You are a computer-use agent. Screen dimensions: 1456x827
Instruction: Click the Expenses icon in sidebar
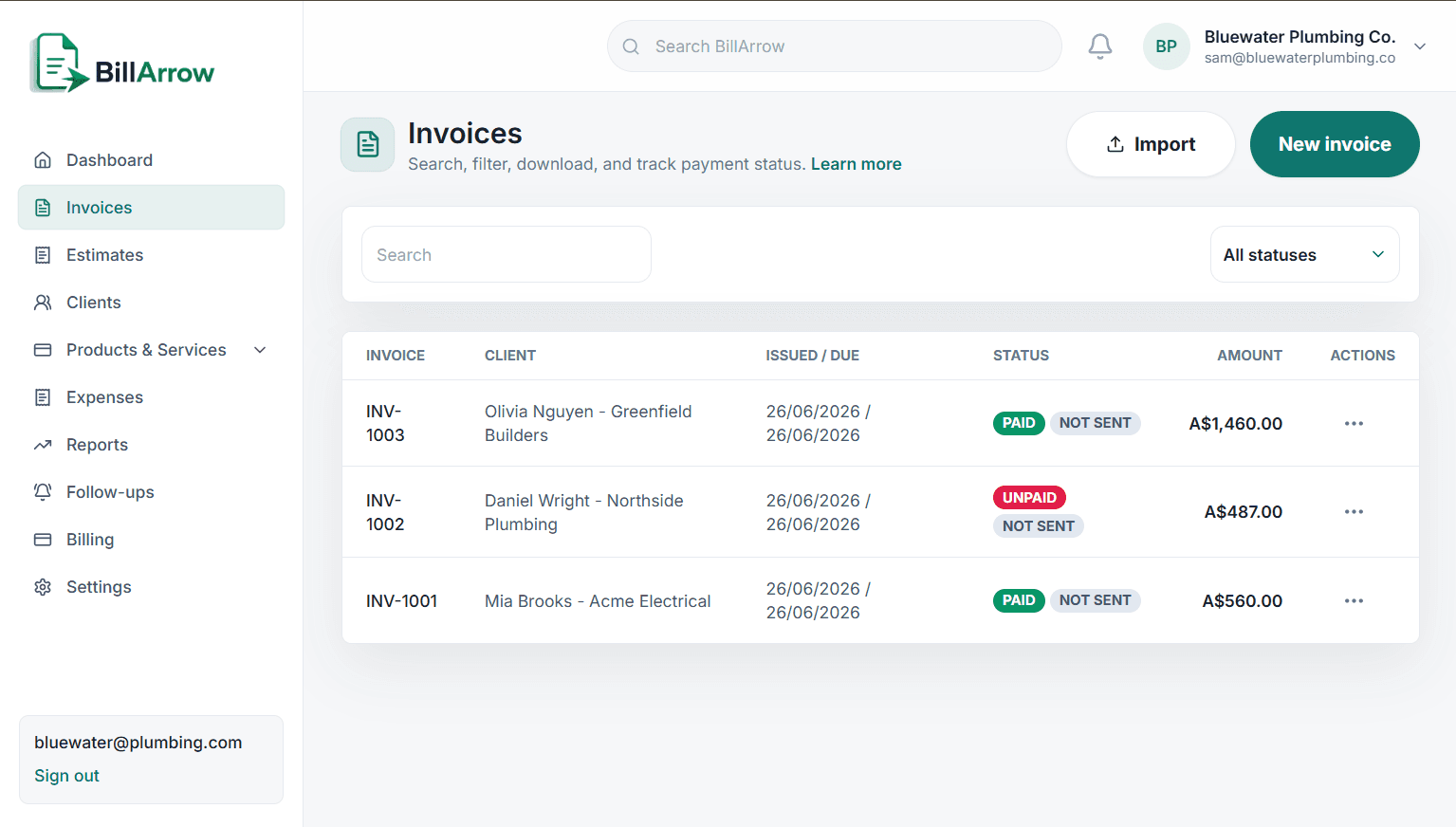click(43, 397)
